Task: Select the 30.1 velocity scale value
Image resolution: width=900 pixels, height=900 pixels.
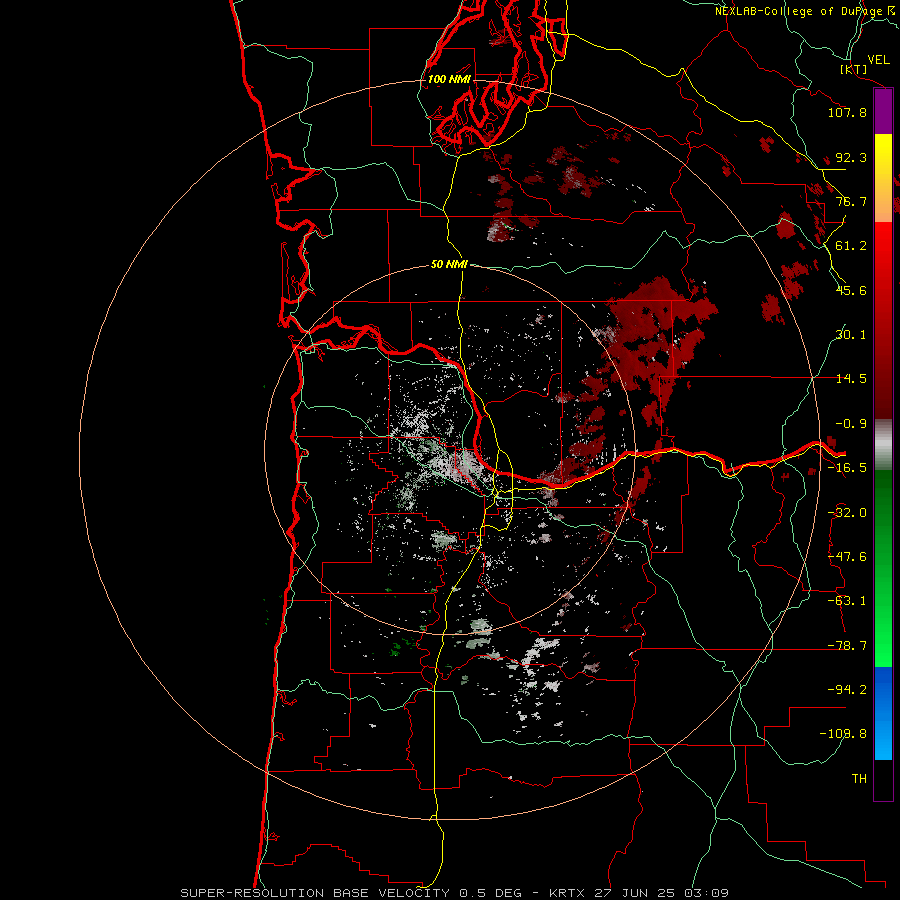Action: coord(851,335)
